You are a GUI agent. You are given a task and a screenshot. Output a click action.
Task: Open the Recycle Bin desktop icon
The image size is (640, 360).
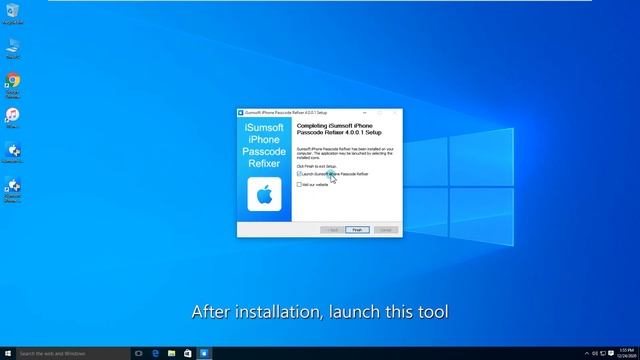pos(13,13)
